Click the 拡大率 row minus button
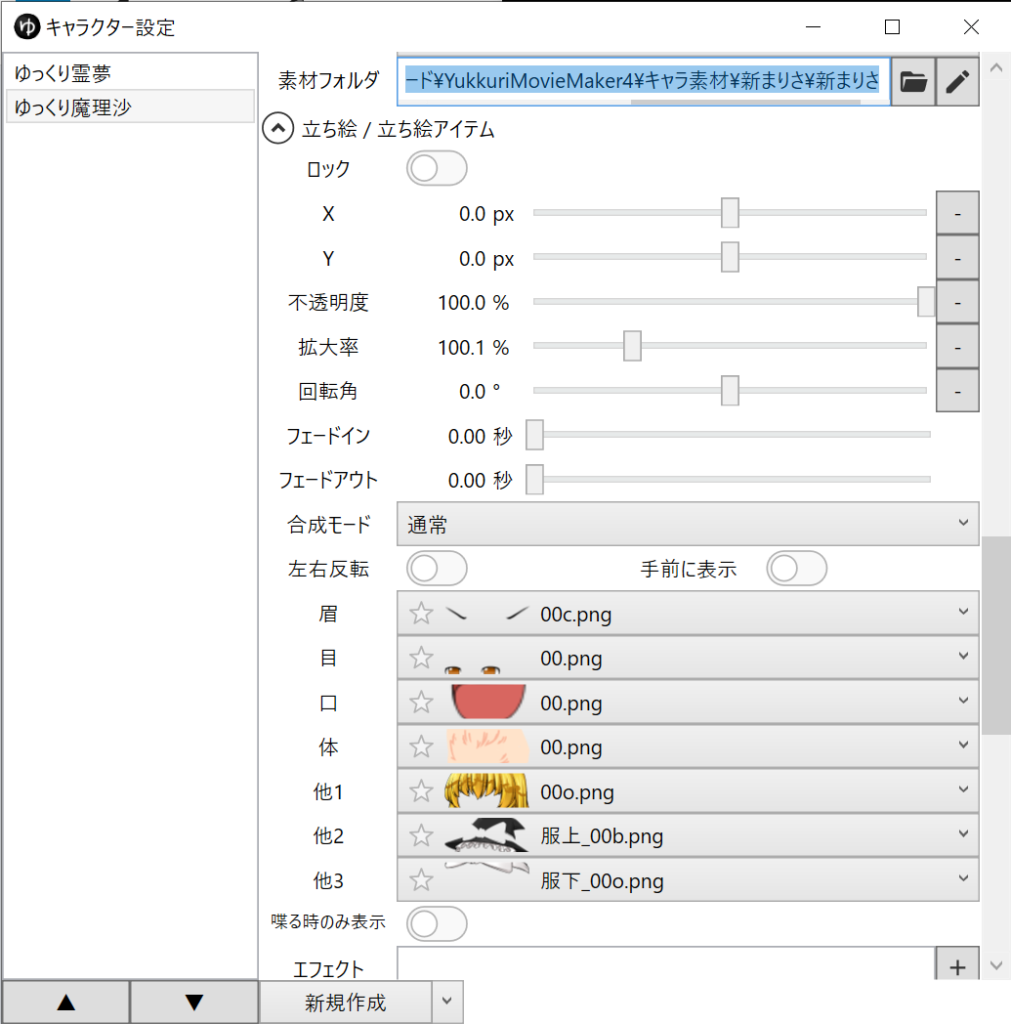The width and height of the screenshot is (1011, 1024). pos(957,347)
